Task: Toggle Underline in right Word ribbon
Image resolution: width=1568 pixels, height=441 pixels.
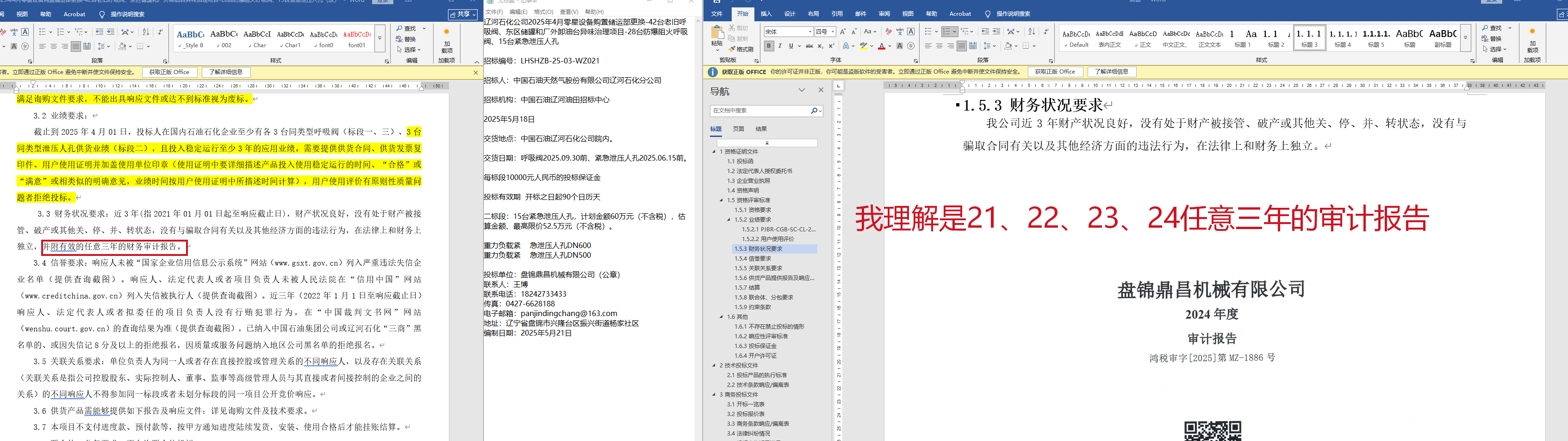Action: [x=790, y=46]
